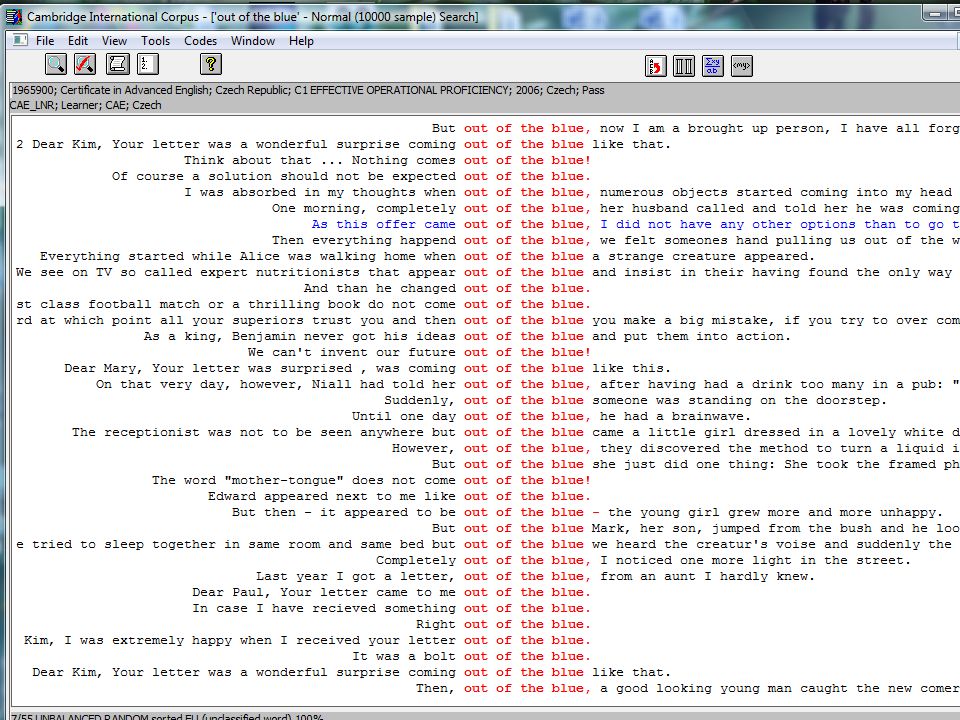Open the Tools menu
Viewport: 960px width, 720px height.
[x=156, y=41]
